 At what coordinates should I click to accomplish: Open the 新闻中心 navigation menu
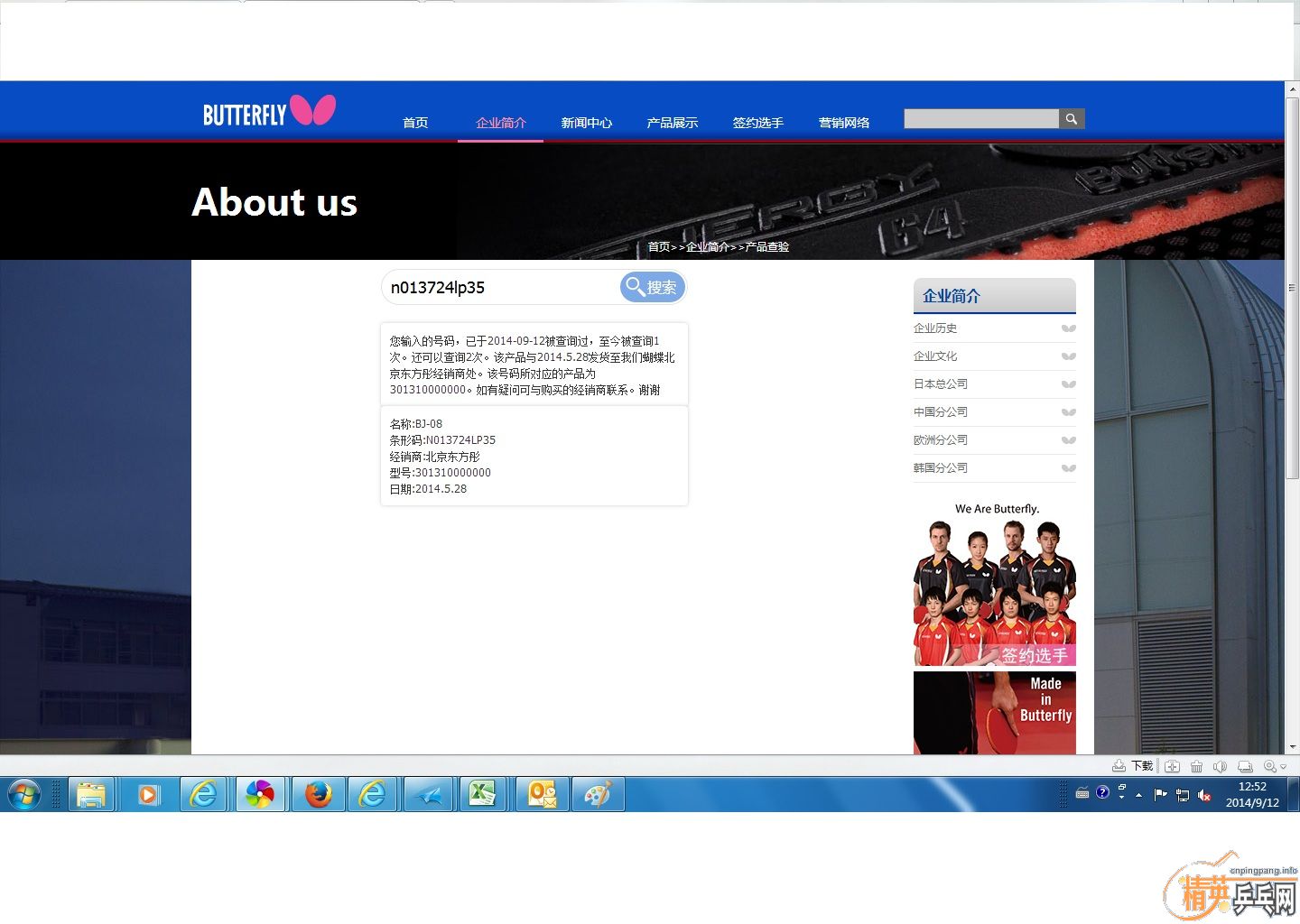tap(586, 123)
